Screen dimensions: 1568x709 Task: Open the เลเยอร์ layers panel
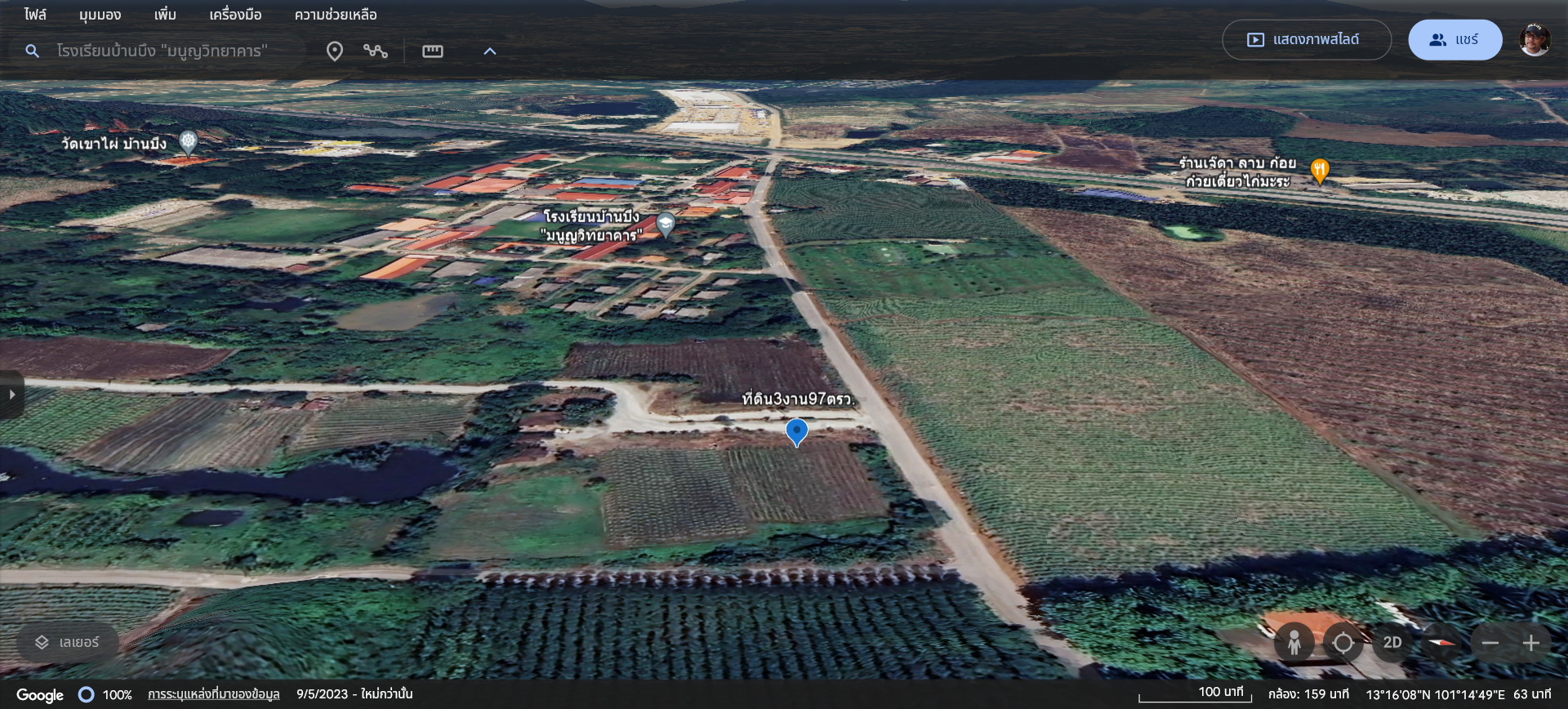click(68, 643)
